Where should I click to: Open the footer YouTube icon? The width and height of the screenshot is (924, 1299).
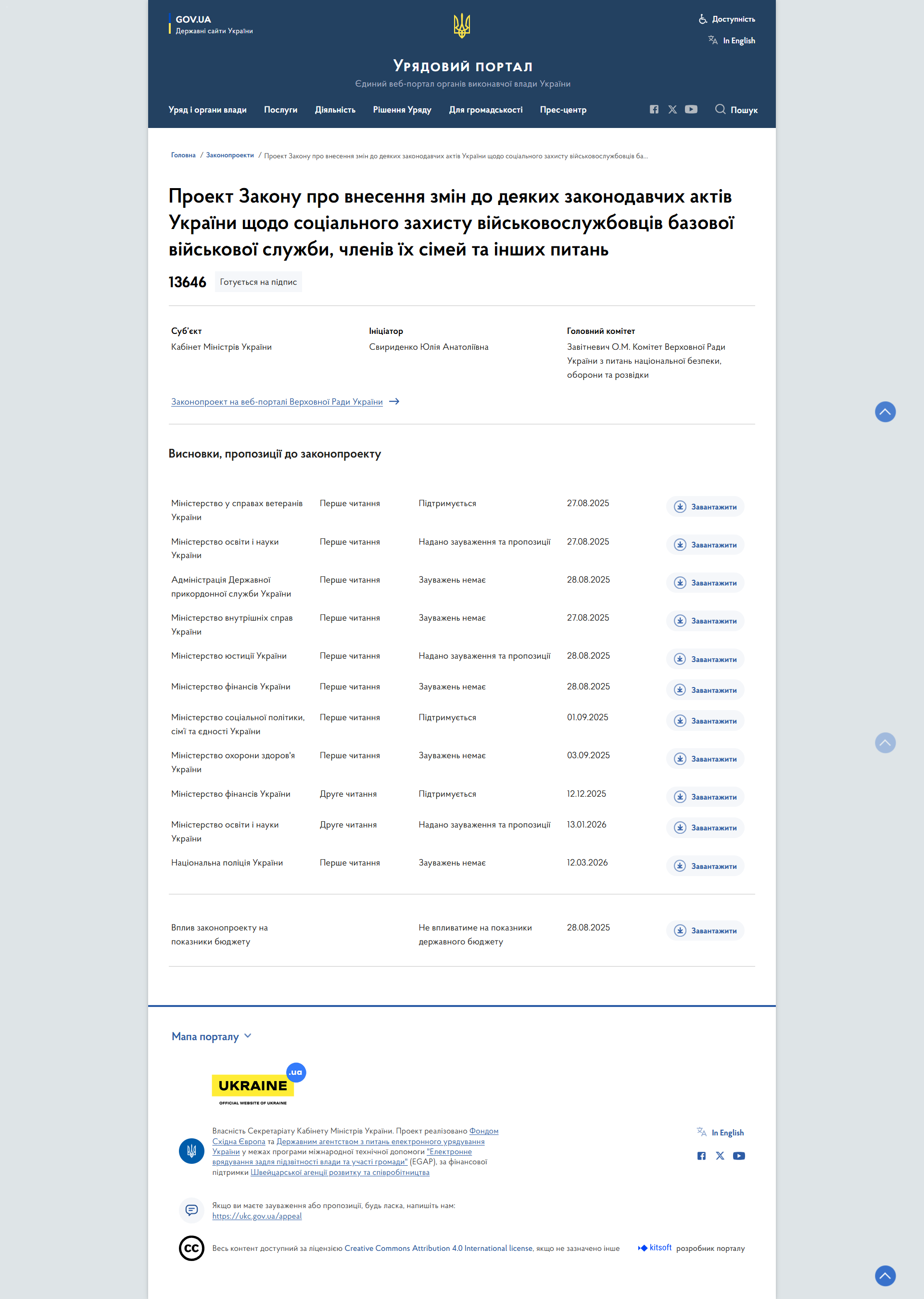tap(738, 1156)
